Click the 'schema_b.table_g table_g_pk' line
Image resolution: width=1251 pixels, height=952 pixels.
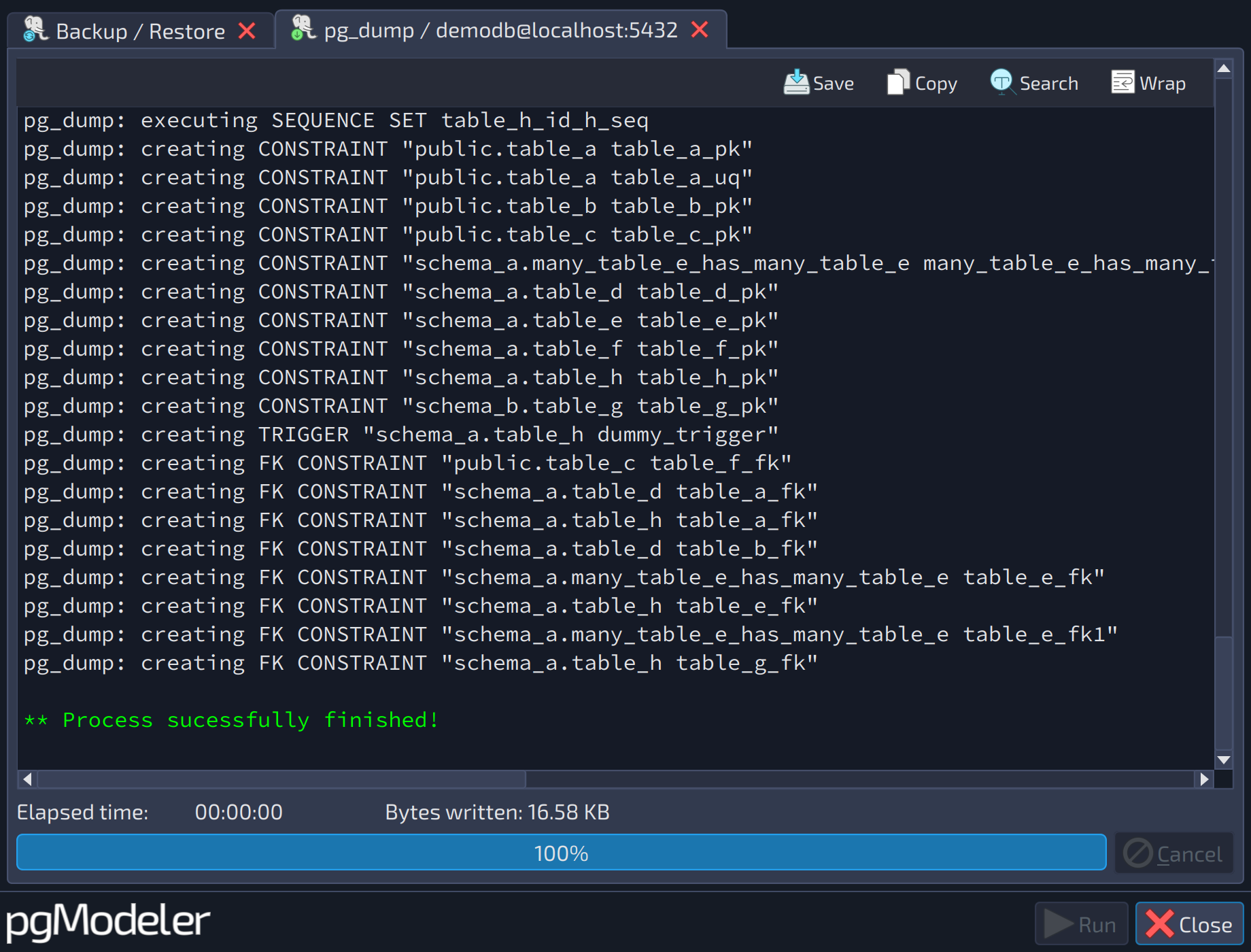point(401,406)
